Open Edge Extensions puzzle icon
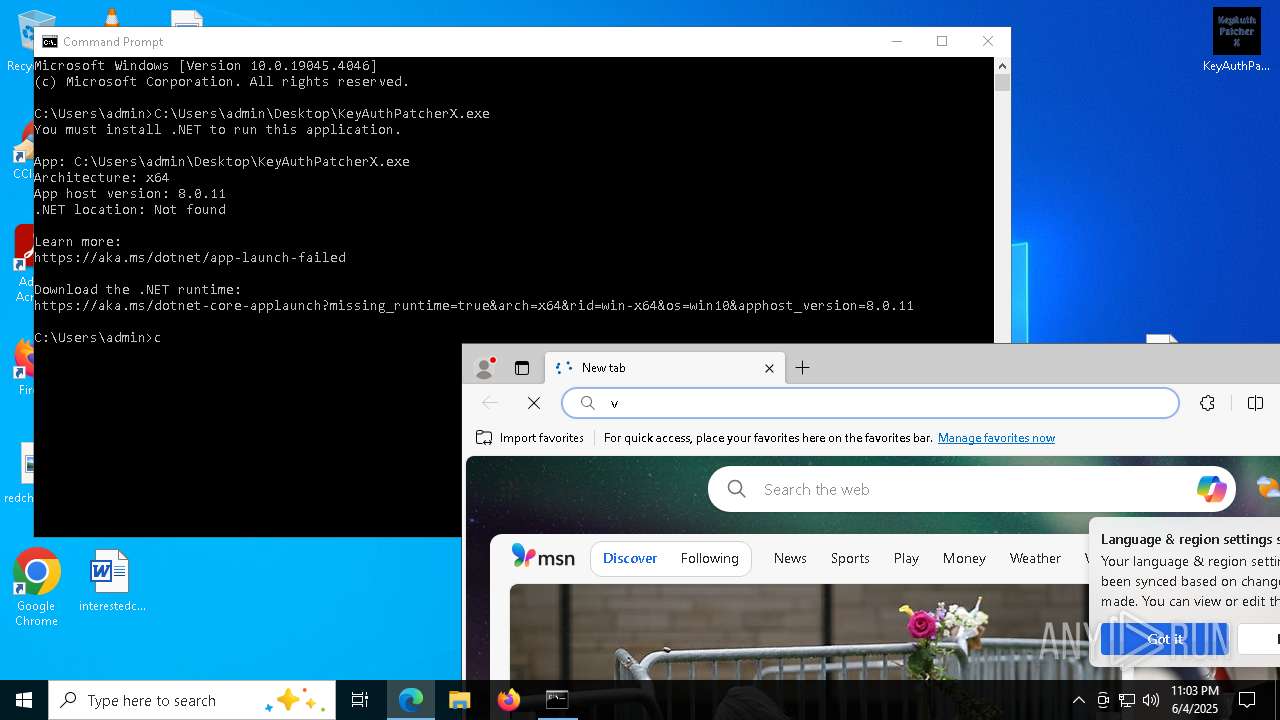 point(1207,403)
